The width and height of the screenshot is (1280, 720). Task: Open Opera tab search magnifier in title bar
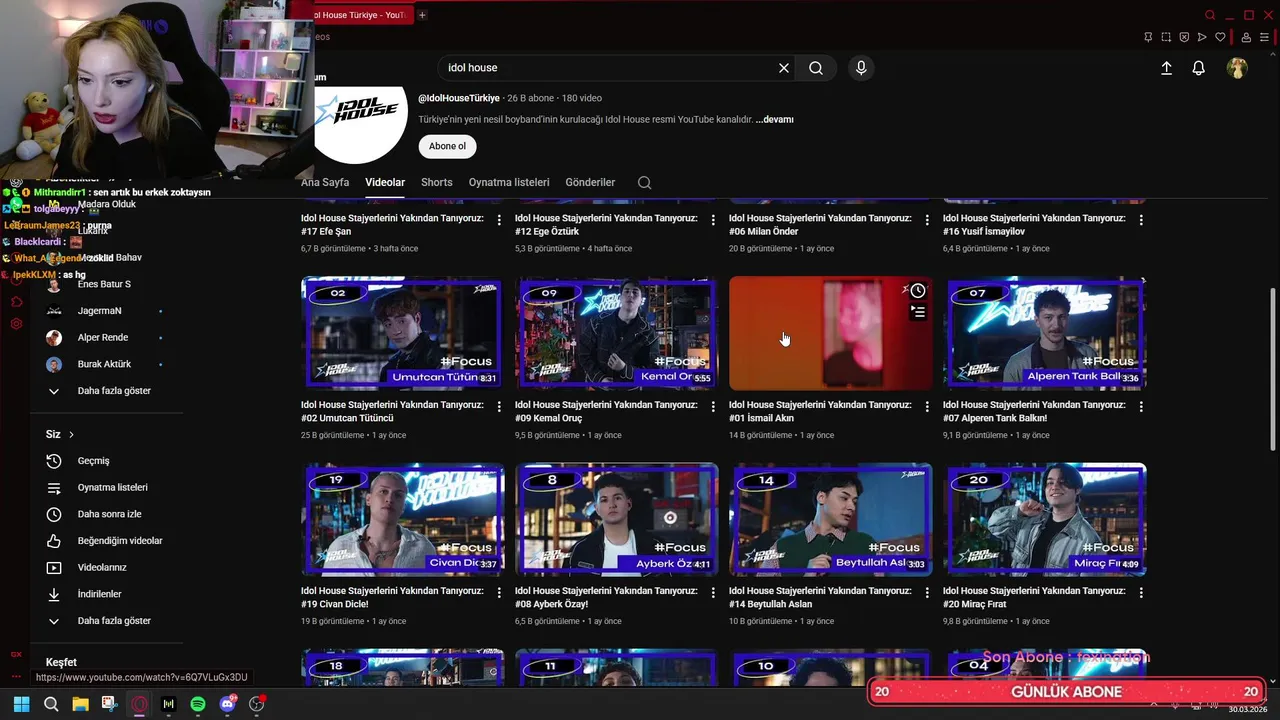(x=1210, y=15)
